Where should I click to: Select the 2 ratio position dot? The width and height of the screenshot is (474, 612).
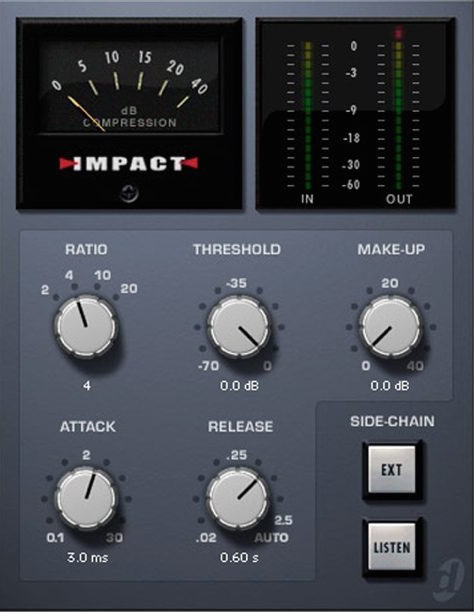(x=56, y=297)
